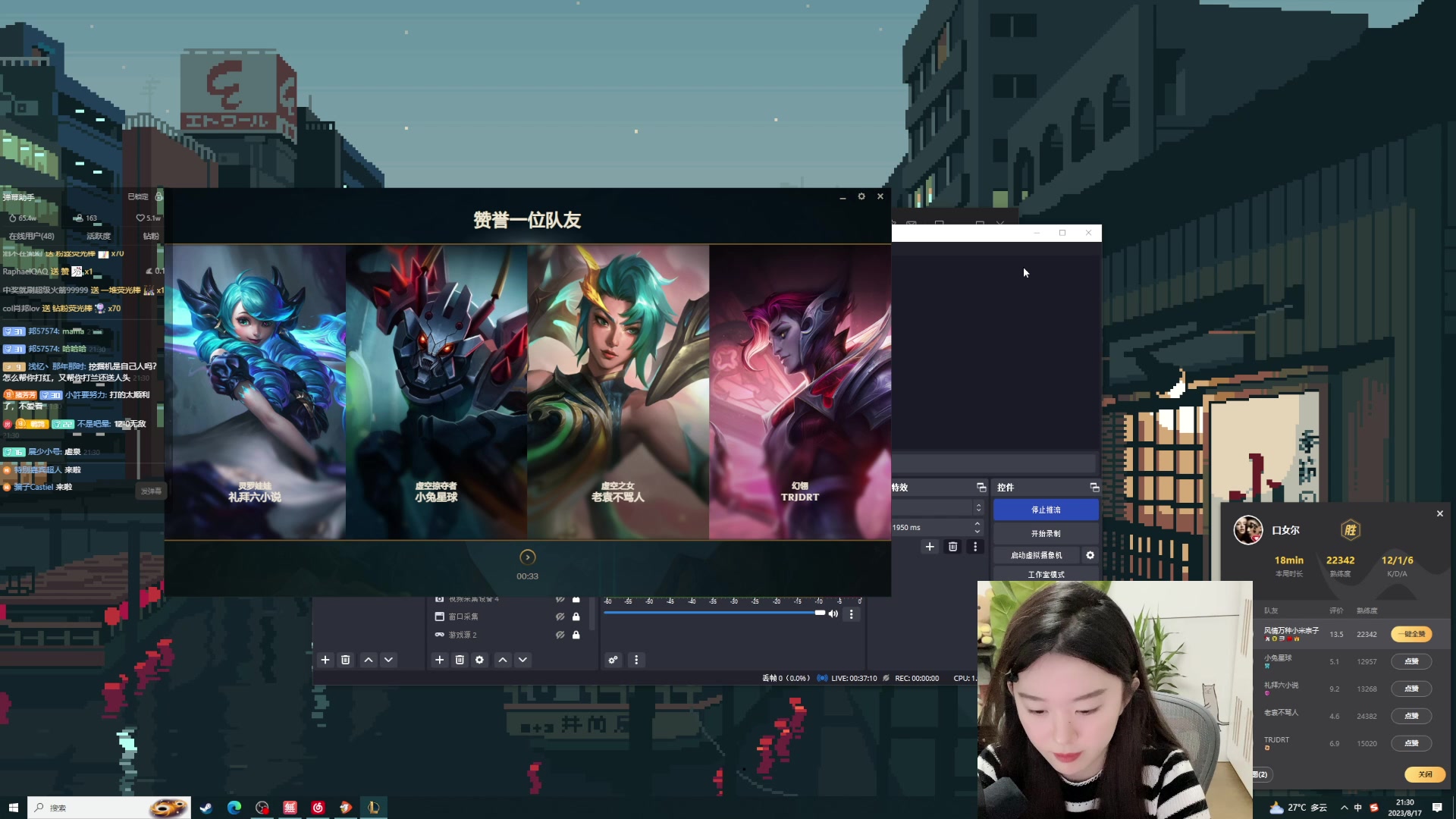1456x819 pixels.
Task: Open virtual camera settings gear in OBS
Action: pos(1090,555)
